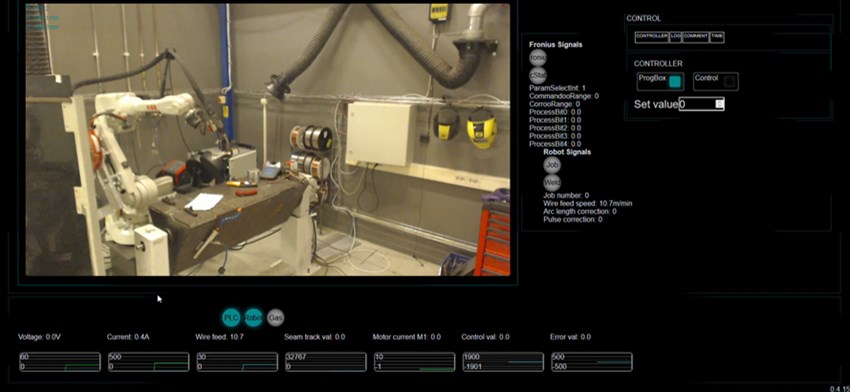Click the Control val trend graph
This screenshot has height=392, width=850.
(503, 362)
